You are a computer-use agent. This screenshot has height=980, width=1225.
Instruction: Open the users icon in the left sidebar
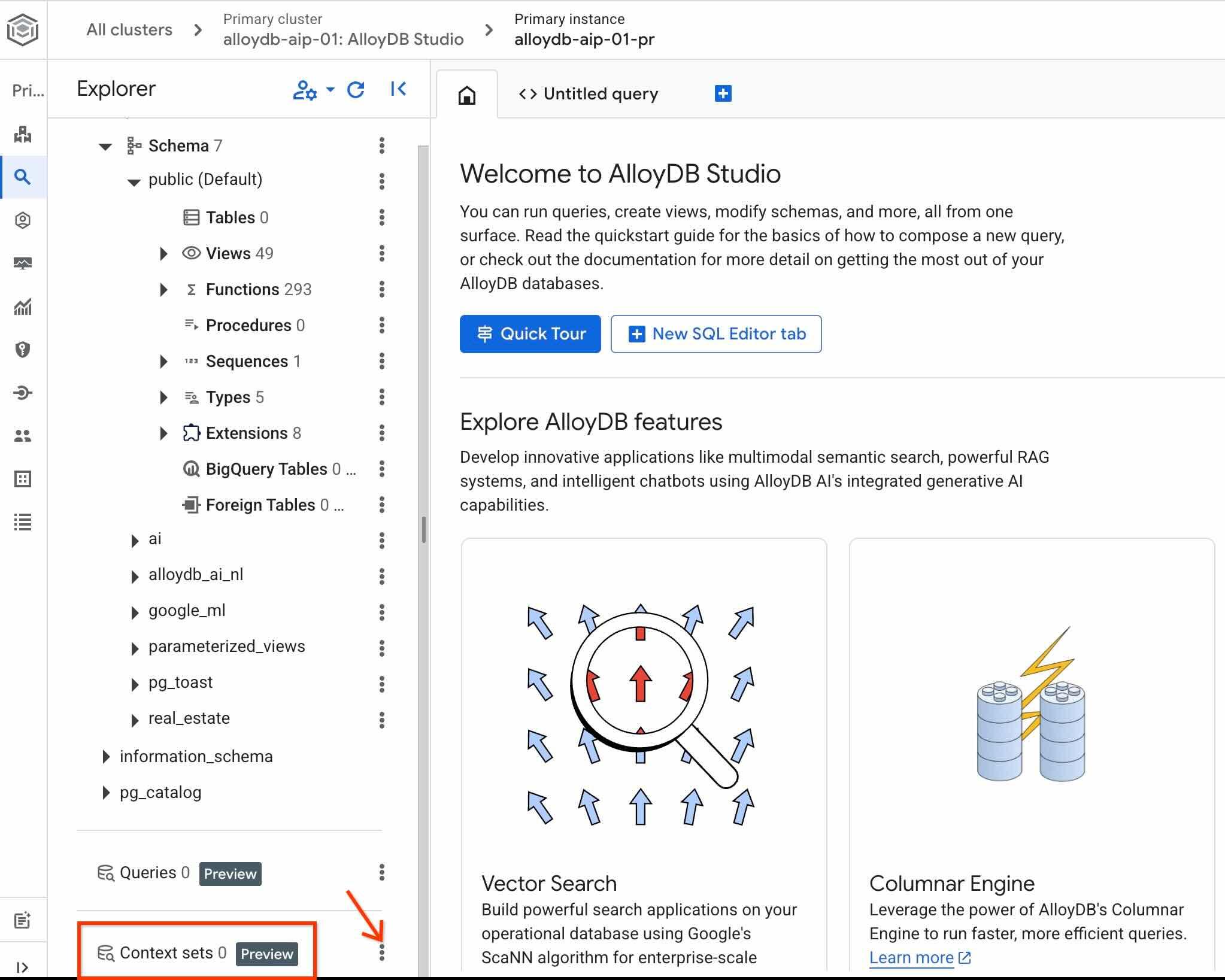23,436
